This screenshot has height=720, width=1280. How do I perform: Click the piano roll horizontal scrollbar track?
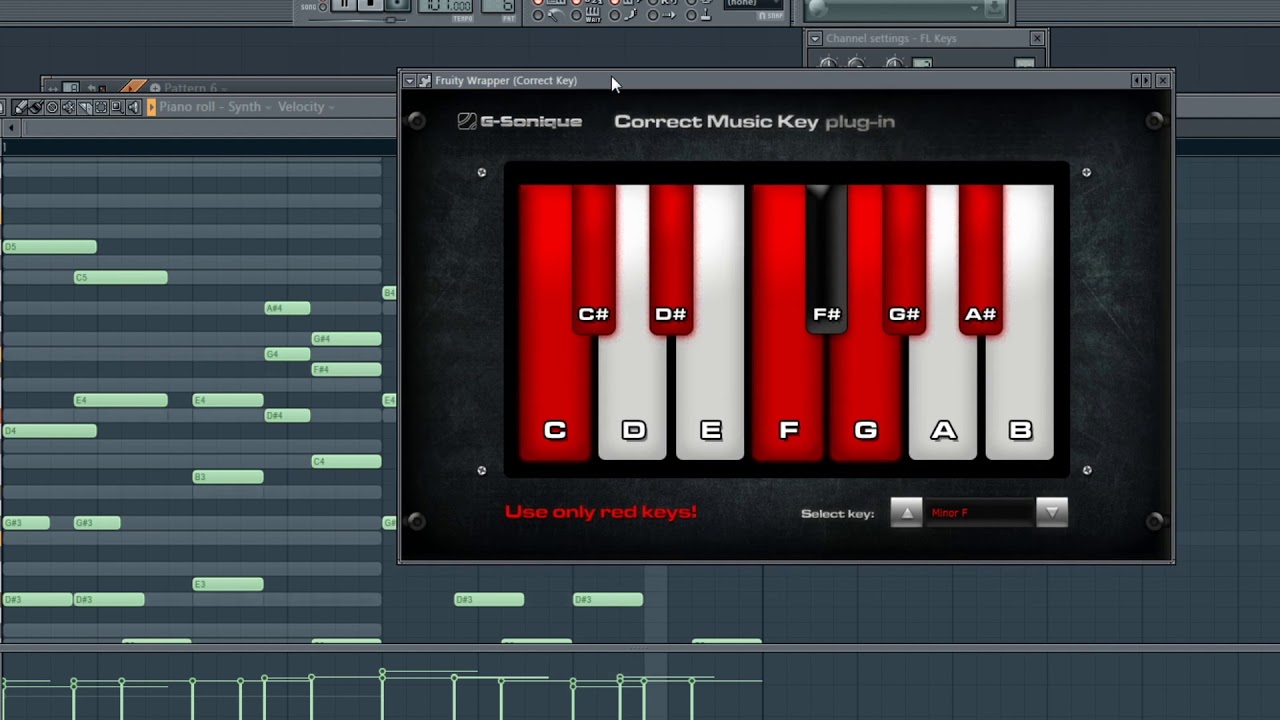tap(210, 128)
